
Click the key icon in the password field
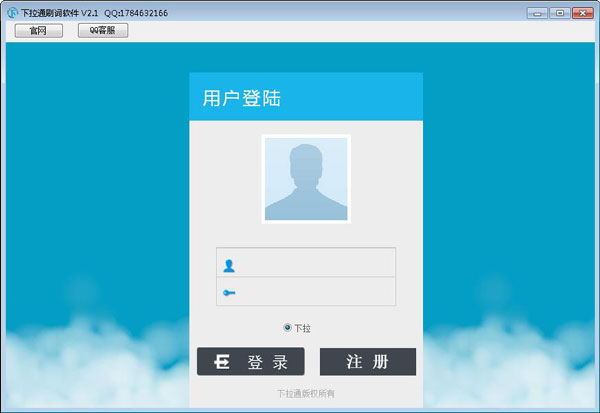[x=229, y=293]
